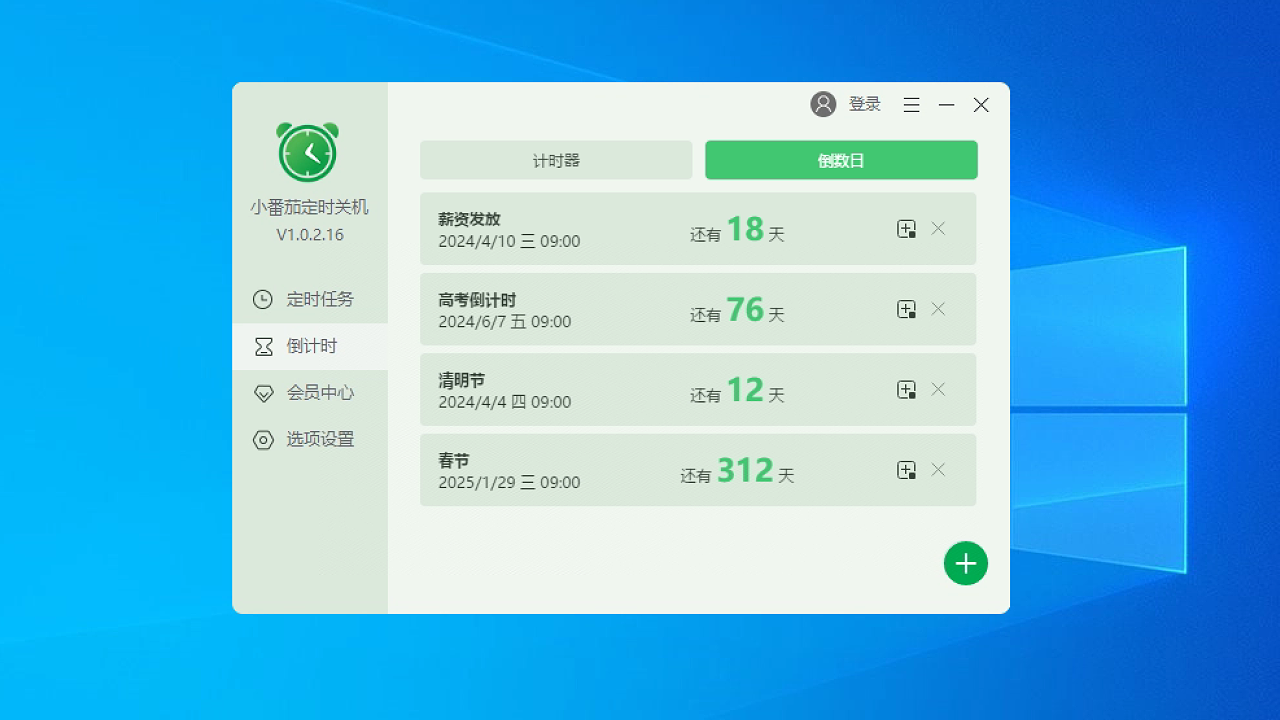The height and width of the screenshot is (720, 1280).
Task: Select the 倒计时 hourglass icon in sidebar
Action: pos(262,346)
